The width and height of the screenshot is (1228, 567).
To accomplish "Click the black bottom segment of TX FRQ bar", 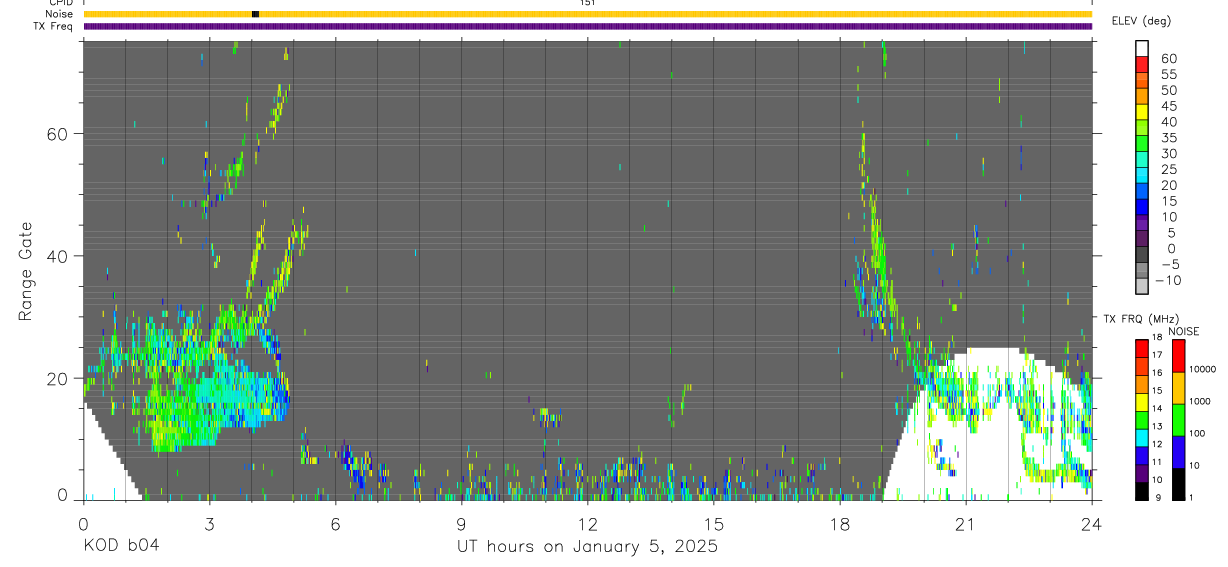I will pos(1142,492).
